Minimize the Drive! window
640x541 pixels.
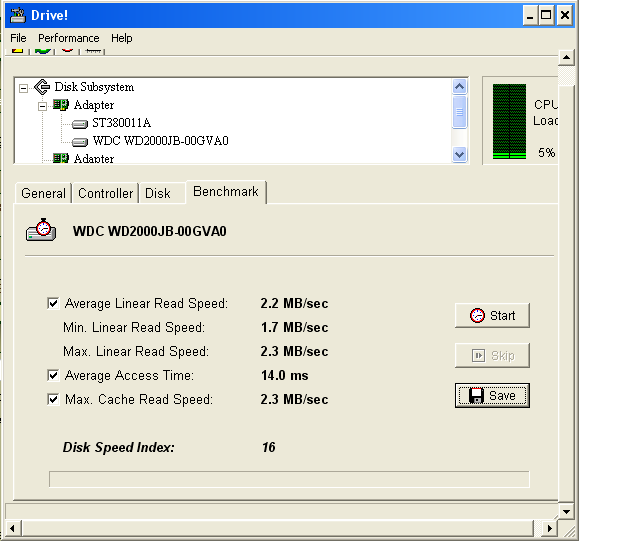(530, 16)
